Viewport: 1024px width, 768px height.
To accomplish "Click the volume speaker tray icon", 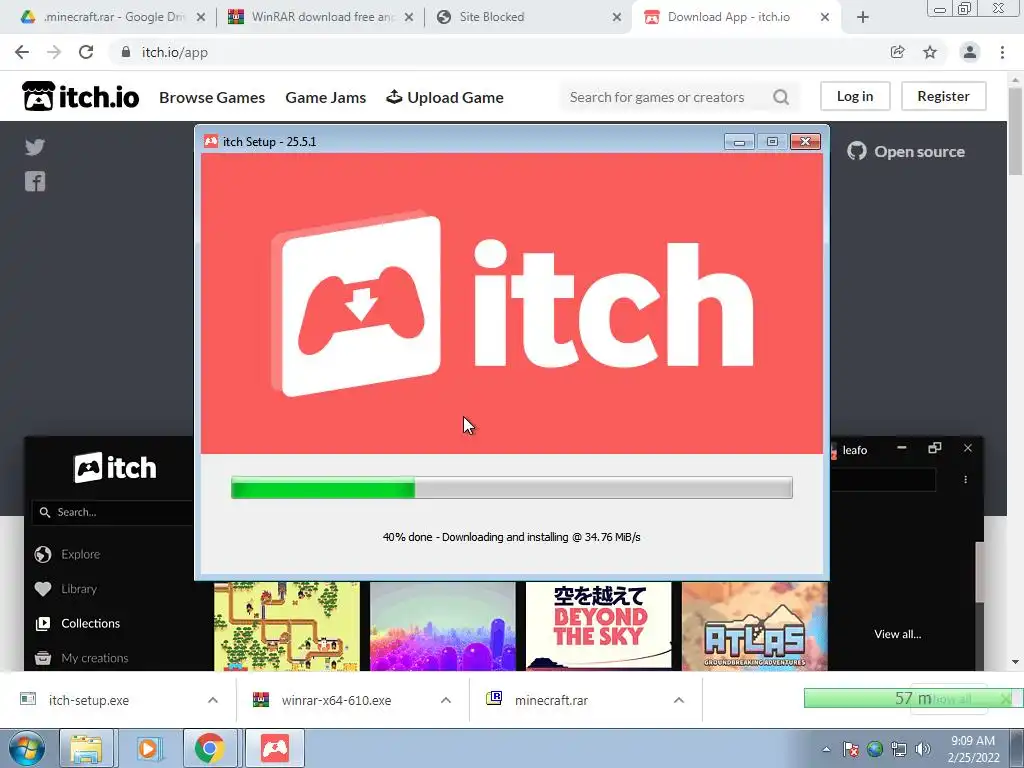I will (923, 749).
